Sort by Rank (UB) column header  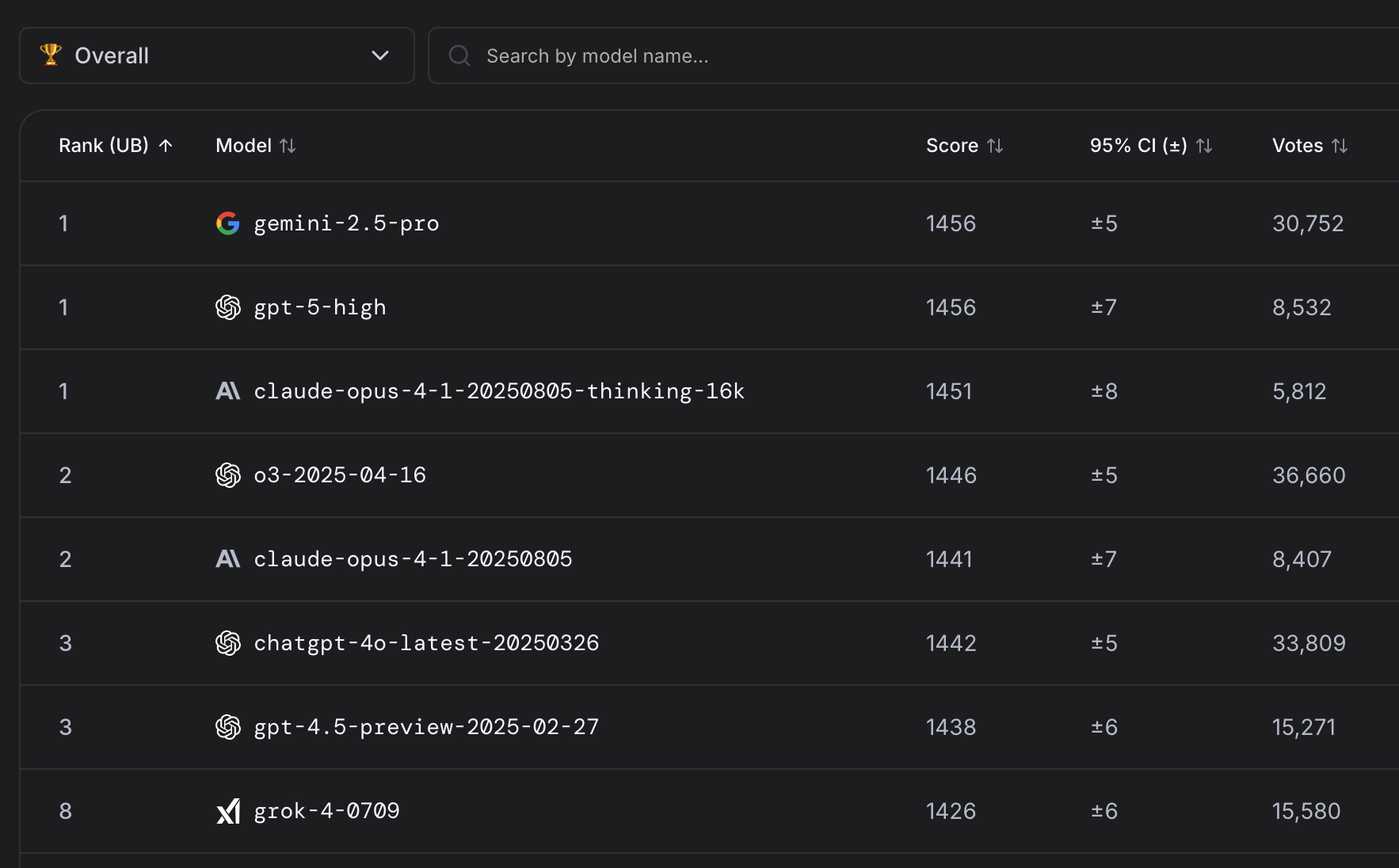click(x=116, y=146)
